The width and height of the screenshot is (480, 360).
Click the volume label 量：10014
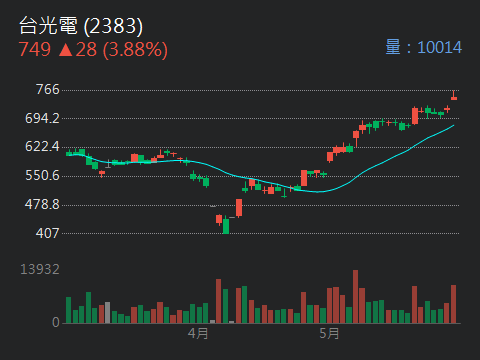[424, 47]
